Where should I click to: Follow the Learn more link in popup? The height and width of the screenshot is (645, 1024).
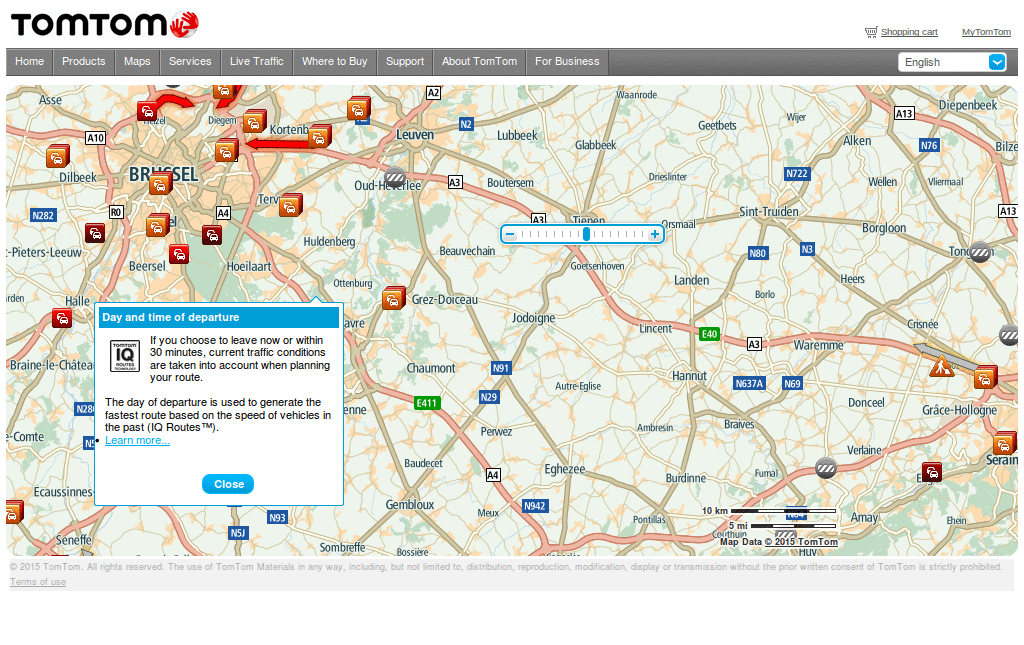click(x=137, y=441)
